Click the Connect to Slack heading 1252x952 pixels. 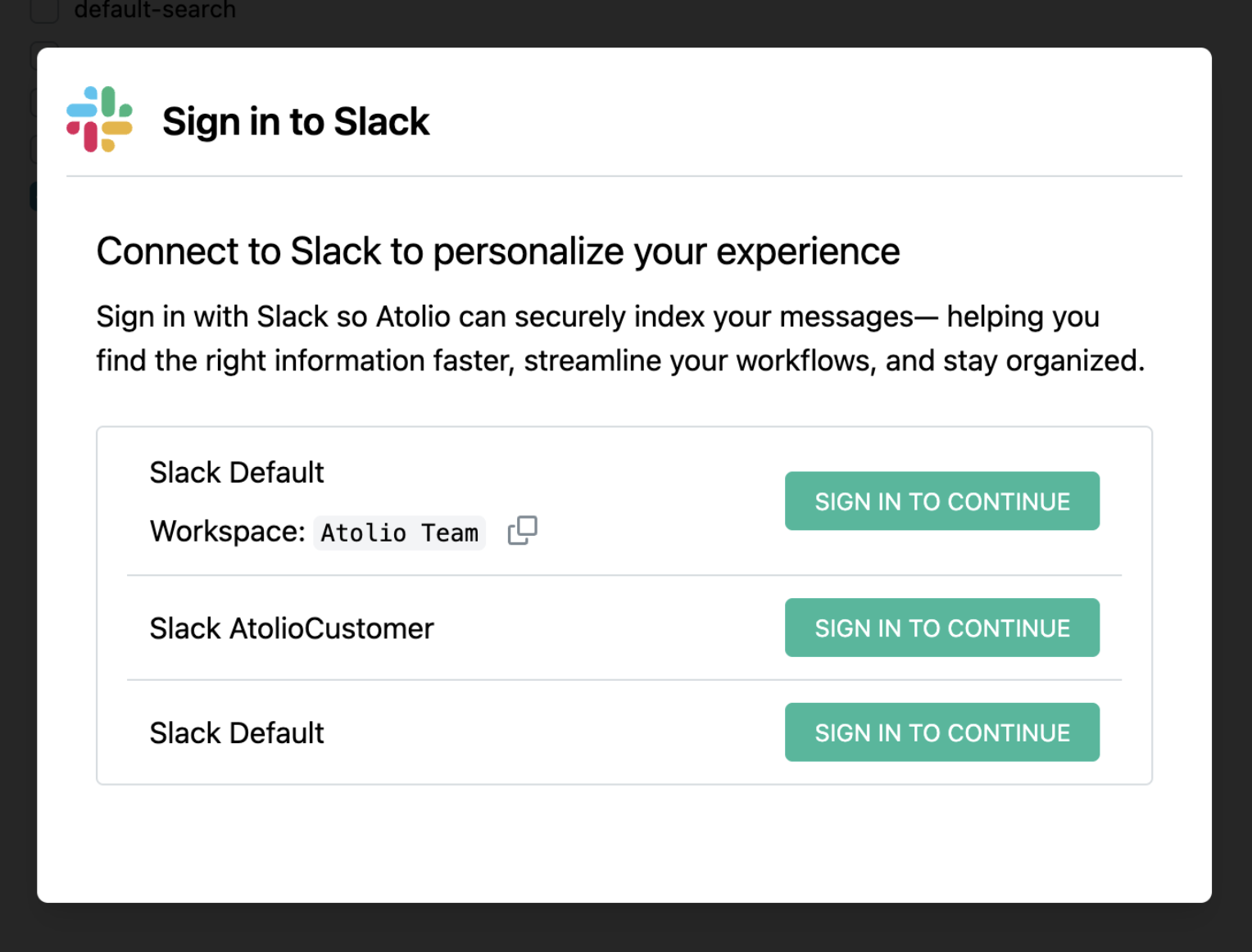(x=497, y=251)
